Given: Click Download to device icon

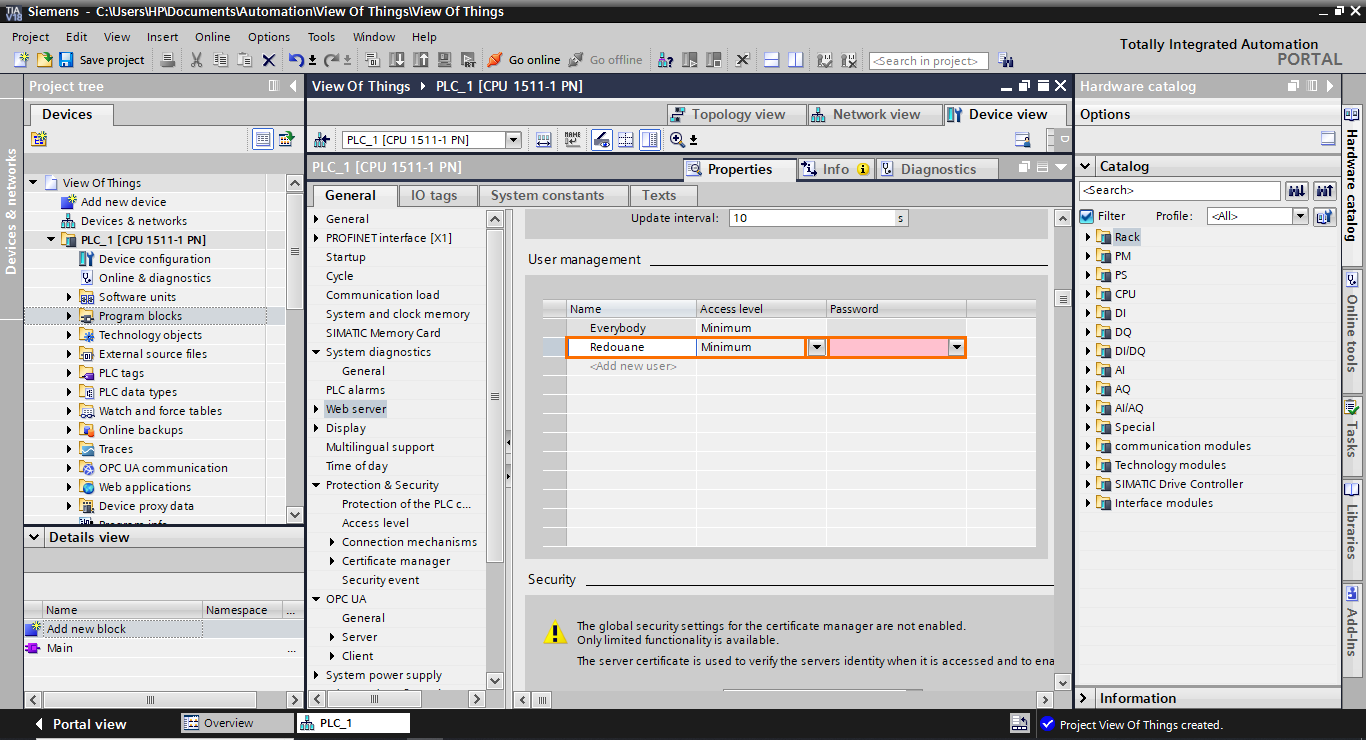Looking at the screenshot, I should [x=397, y=60].
